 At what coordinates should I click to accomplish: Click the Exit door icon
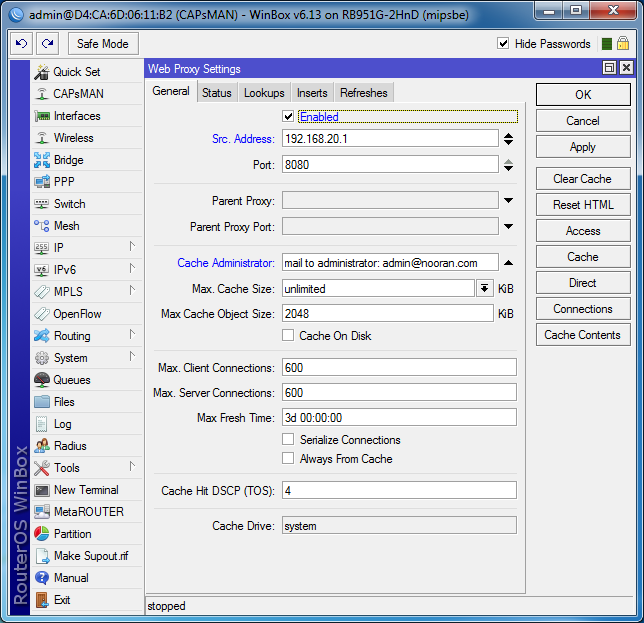41,600
